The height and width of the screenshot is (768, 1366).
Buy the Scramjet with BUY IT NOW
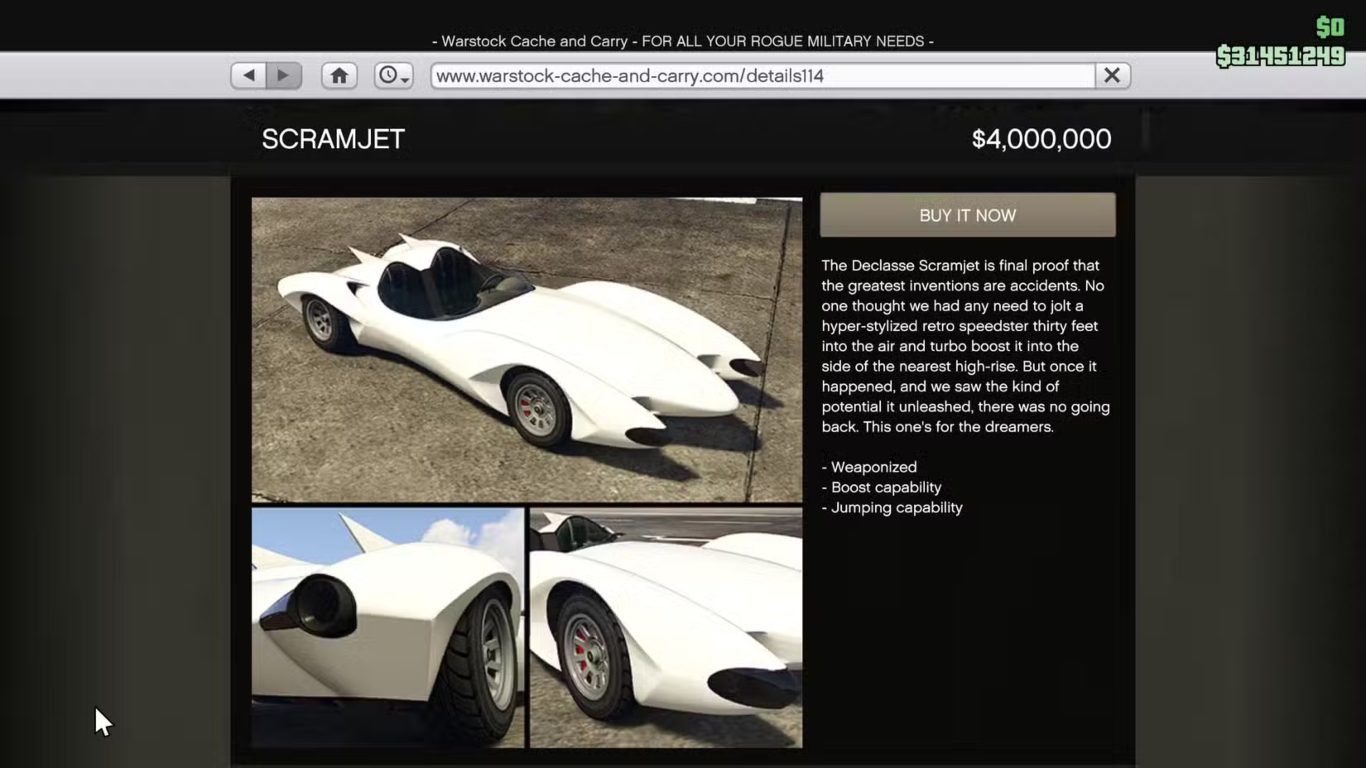tap(967, 215)
